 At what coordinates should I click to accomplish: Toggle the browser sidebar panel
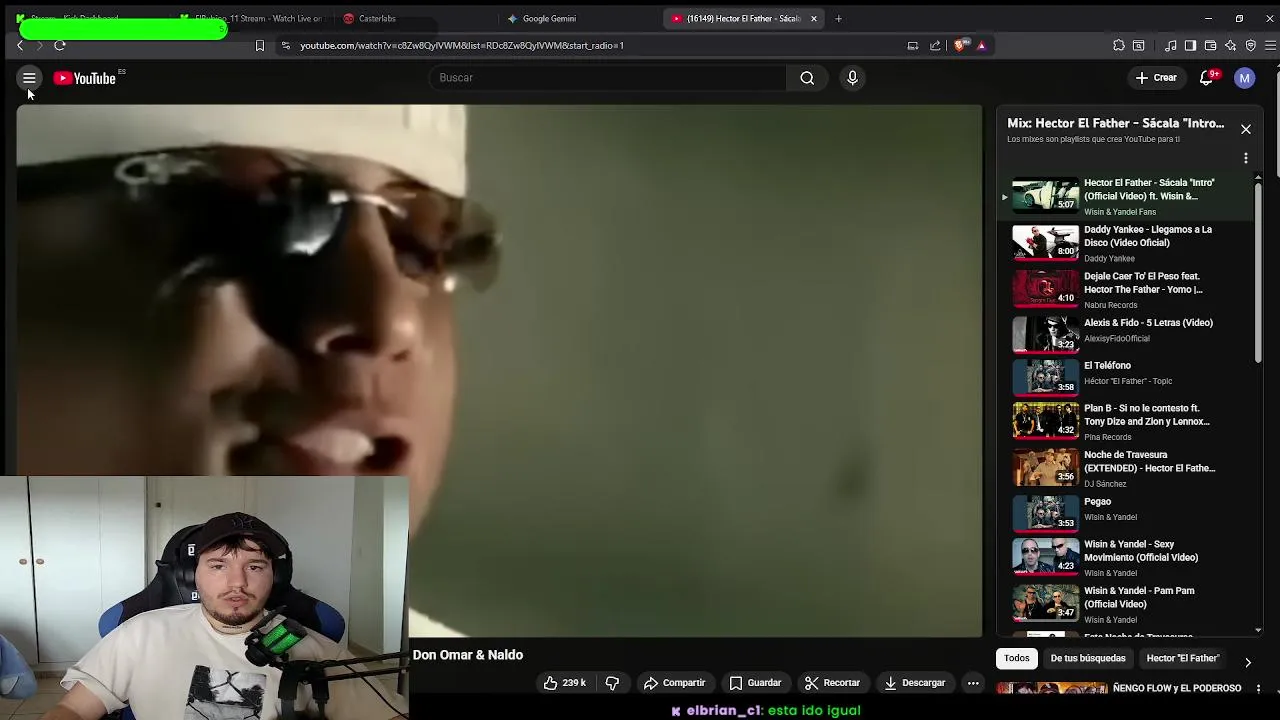(1190, 45)
